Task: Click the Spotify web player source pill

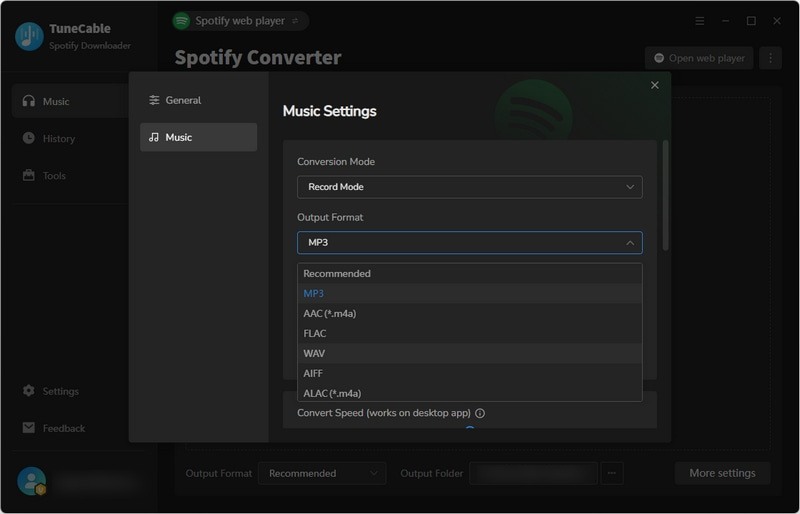Action: click(240, 21)
